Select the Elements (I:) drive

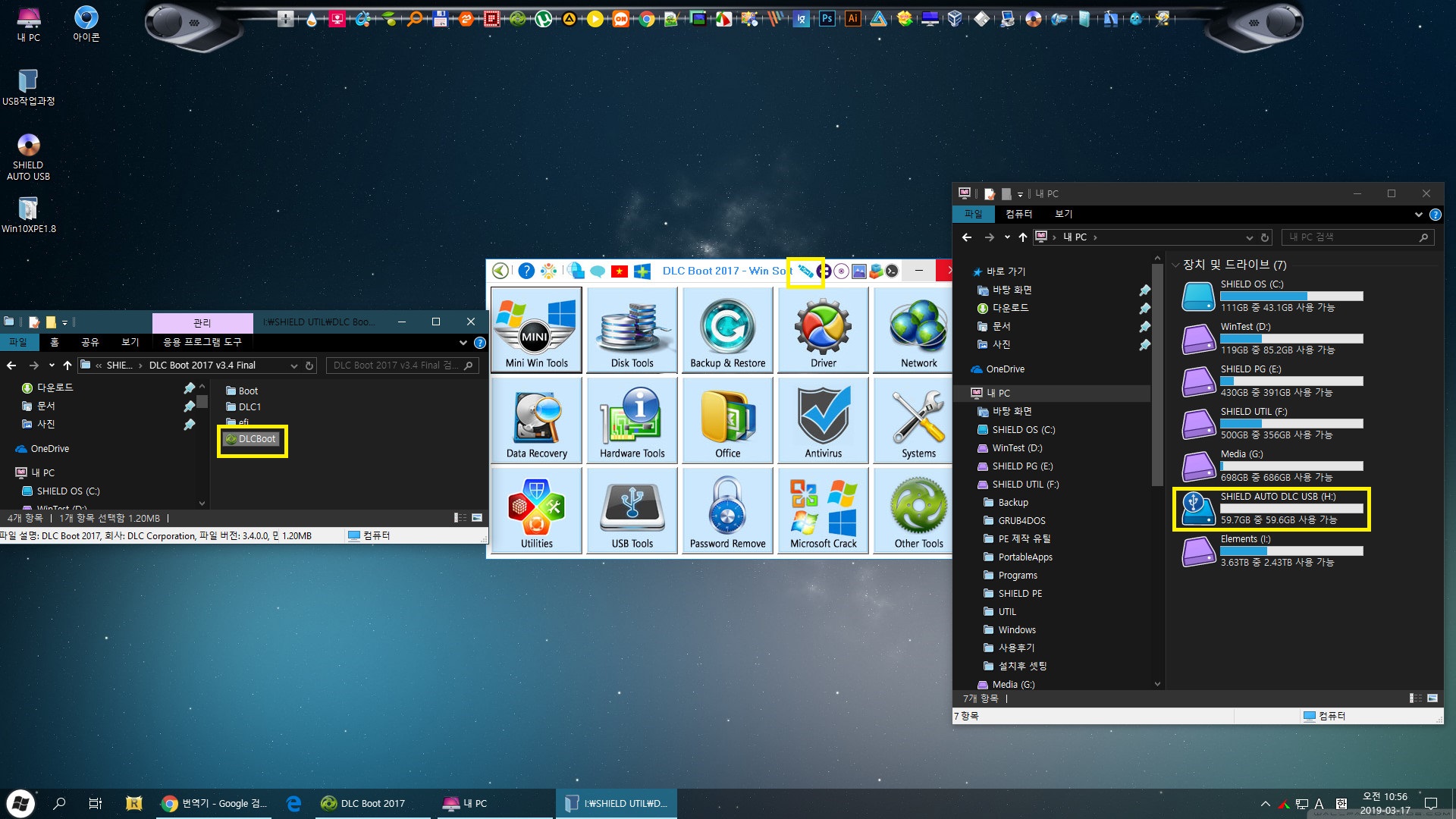1272,551
